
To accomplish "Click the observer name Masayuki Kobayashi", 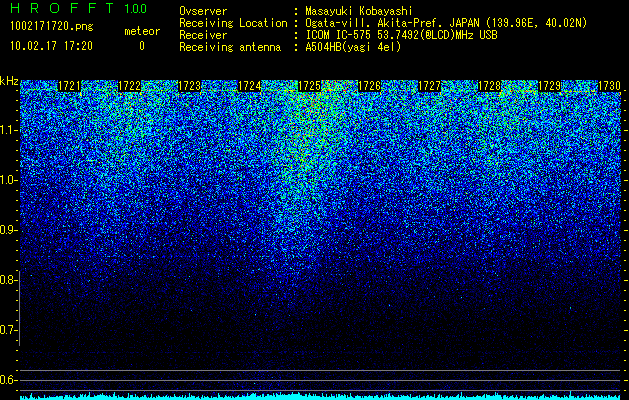I will click(x=359, y=11).
